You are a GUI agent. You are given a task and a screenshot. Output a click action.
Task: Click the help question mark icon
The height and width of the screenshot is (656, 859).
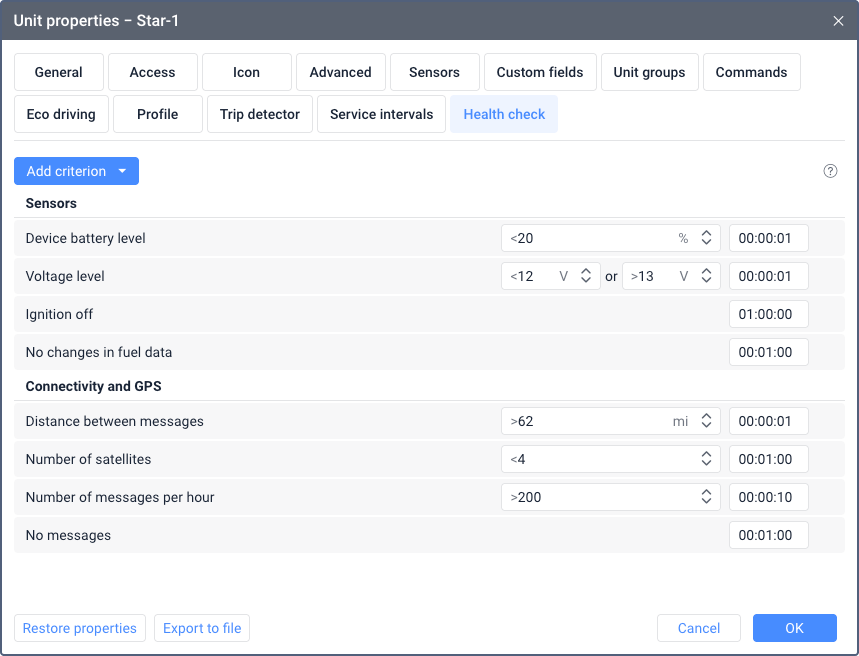point(830,171)
